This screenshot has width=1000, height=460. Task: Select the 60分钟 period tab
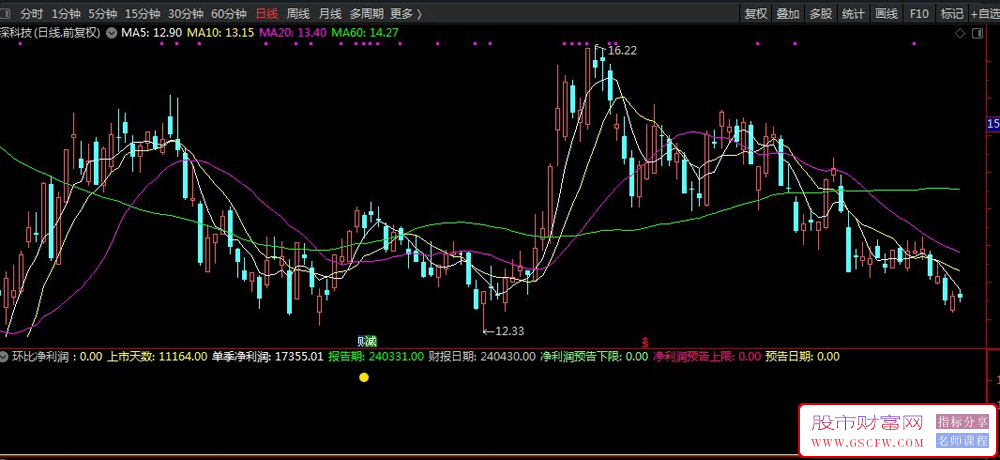tap(228, 13)
